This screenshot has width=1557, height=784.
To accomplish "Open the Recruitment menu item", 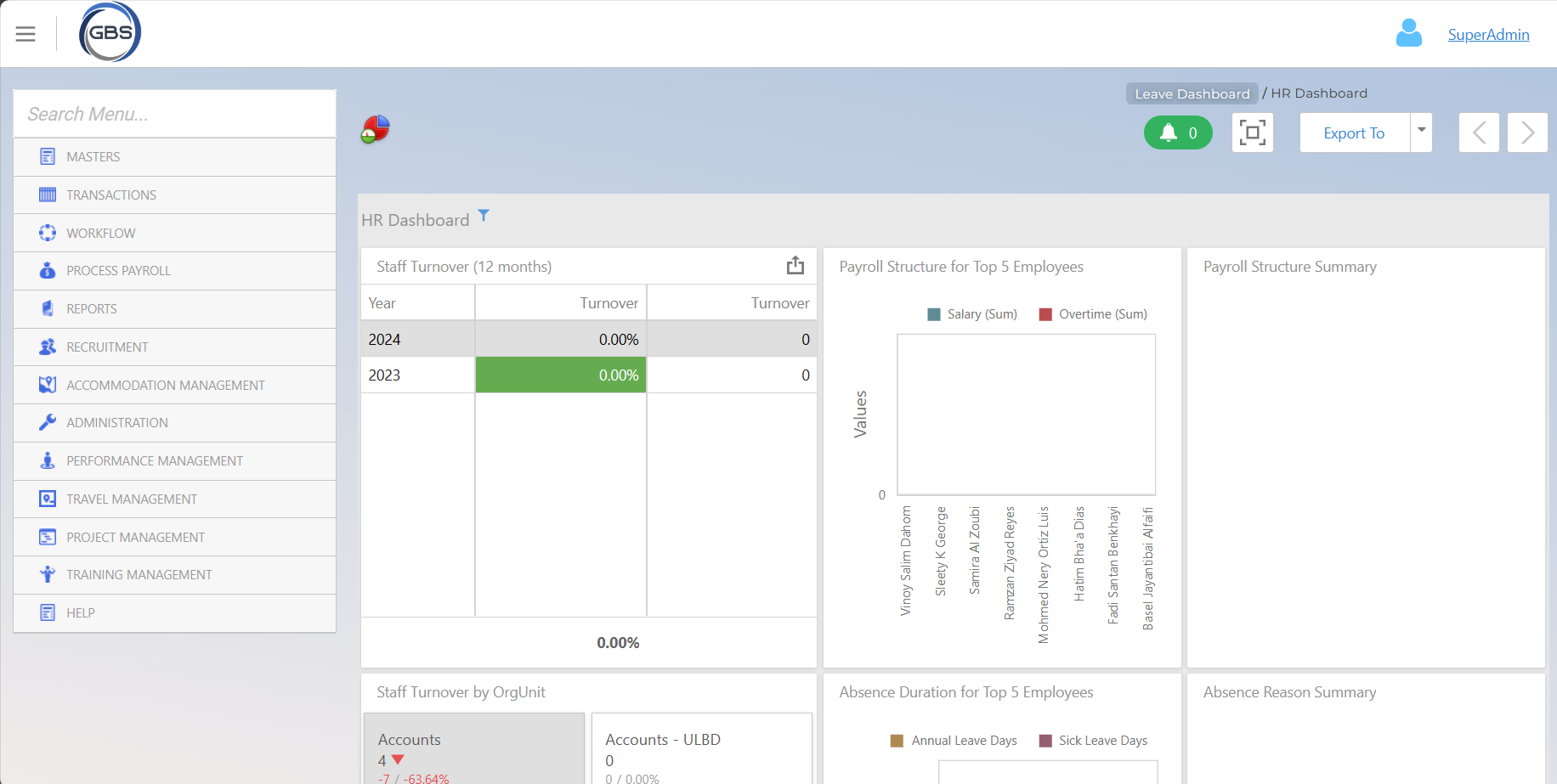I will (x=107, y=347).
